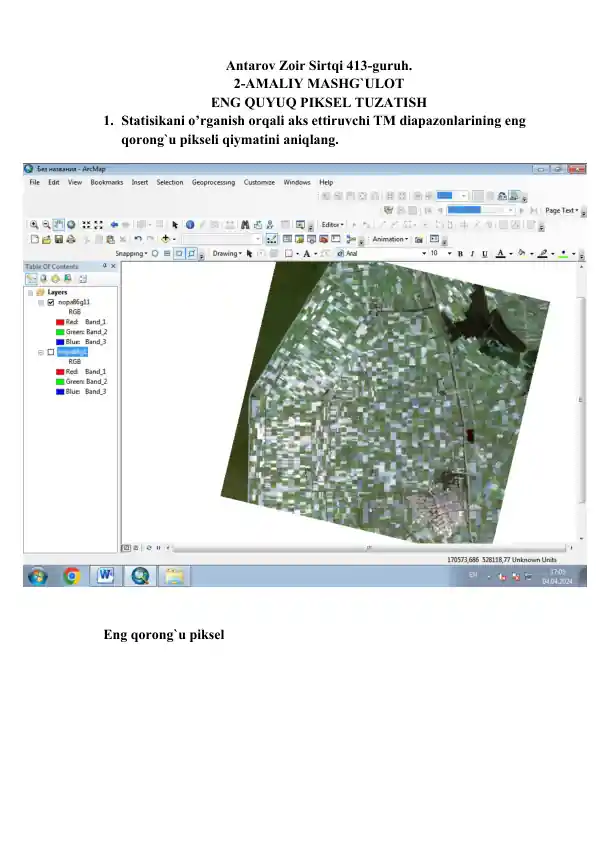Screen dimensions: 596x842
Task: Click Green Band_2 swatch under nopv86g11
Action: coord(60,332)
